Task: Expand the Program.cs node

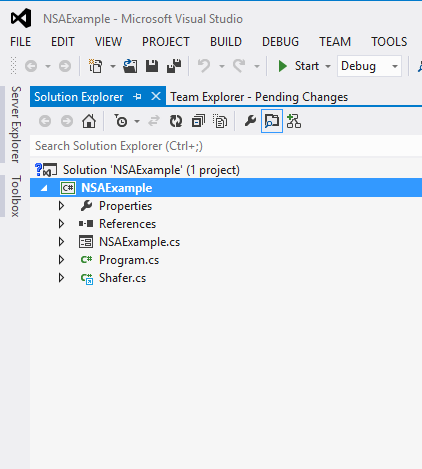Action: click(61, 260)
